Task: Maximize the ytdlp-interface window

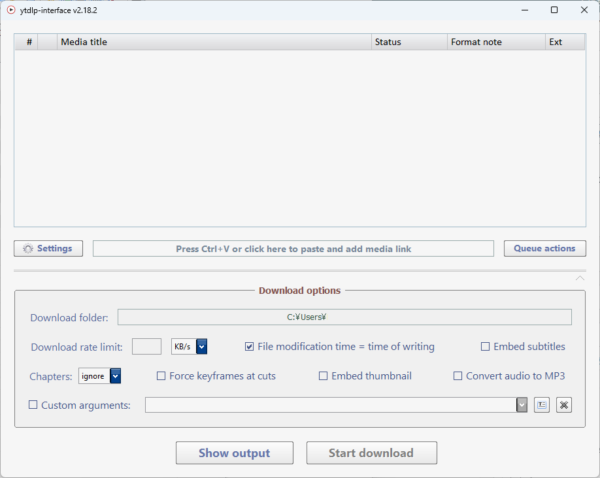Action: click(554, 10)
